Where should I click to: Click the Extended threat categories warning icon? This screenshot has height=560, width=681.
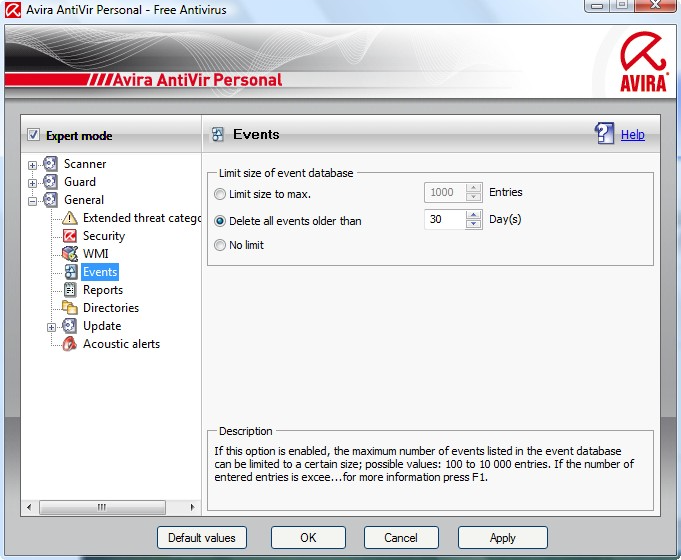[x=69, y=218]
